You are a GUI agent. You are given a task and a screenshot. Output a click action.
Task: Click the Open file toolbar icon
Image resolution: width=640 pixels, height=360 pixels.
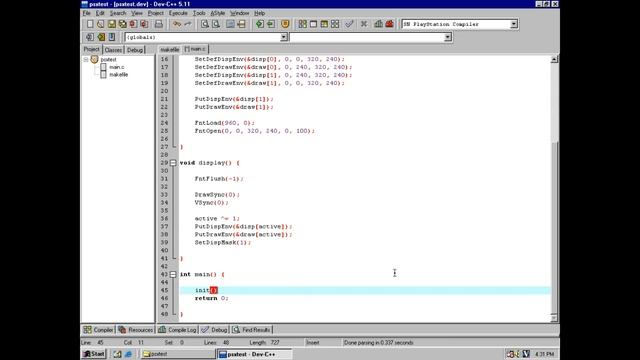click(x=100, y=24)
